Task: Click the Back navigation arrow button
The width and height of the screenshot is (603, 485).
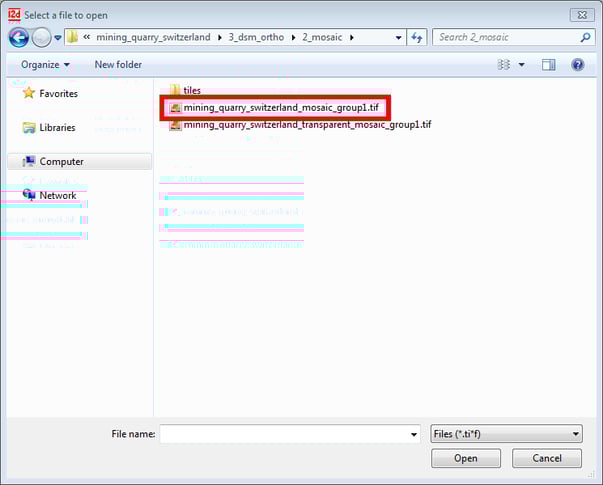Action: coord(17,38)
